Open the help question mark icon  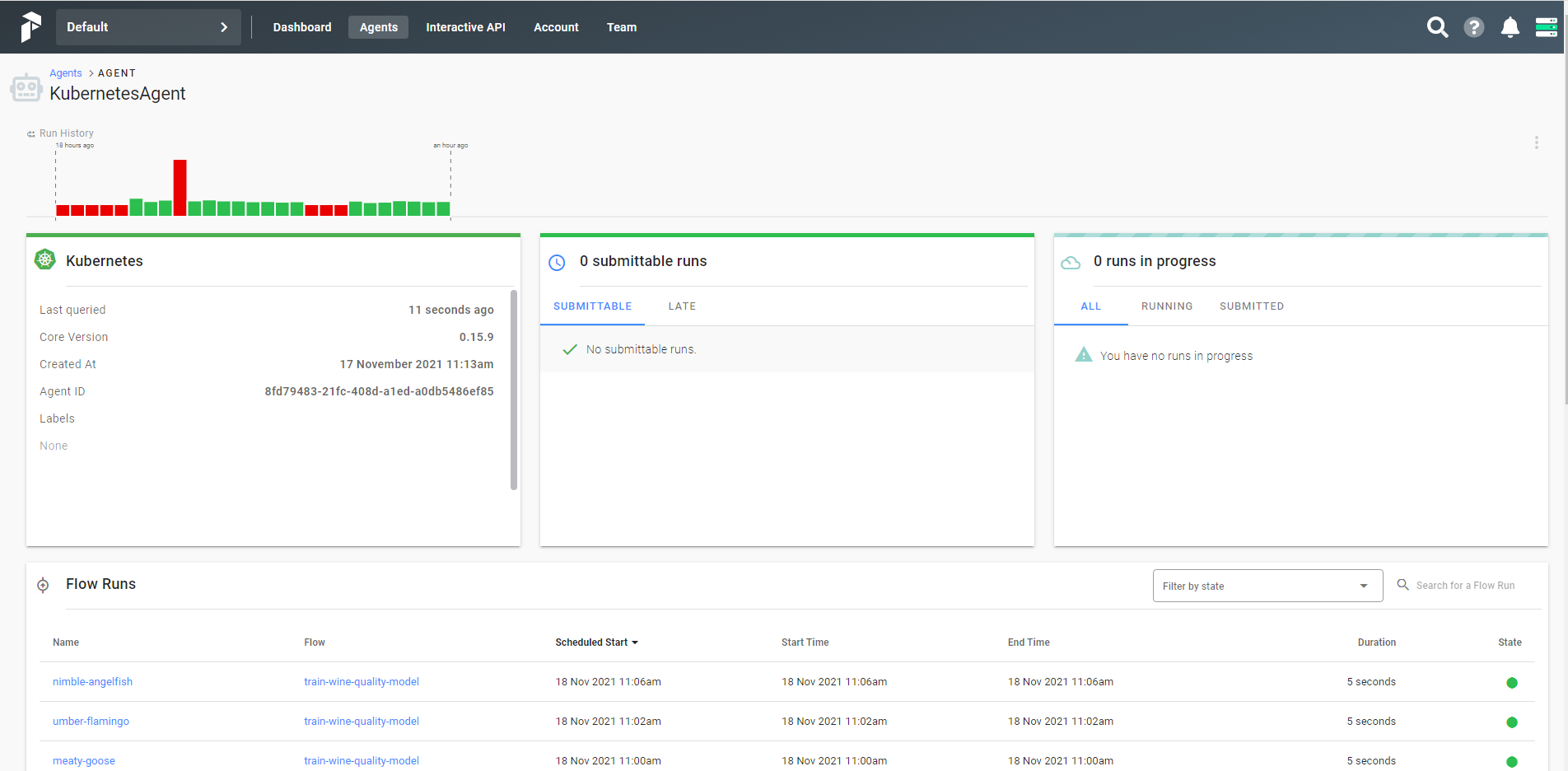tap(1473, 27)
